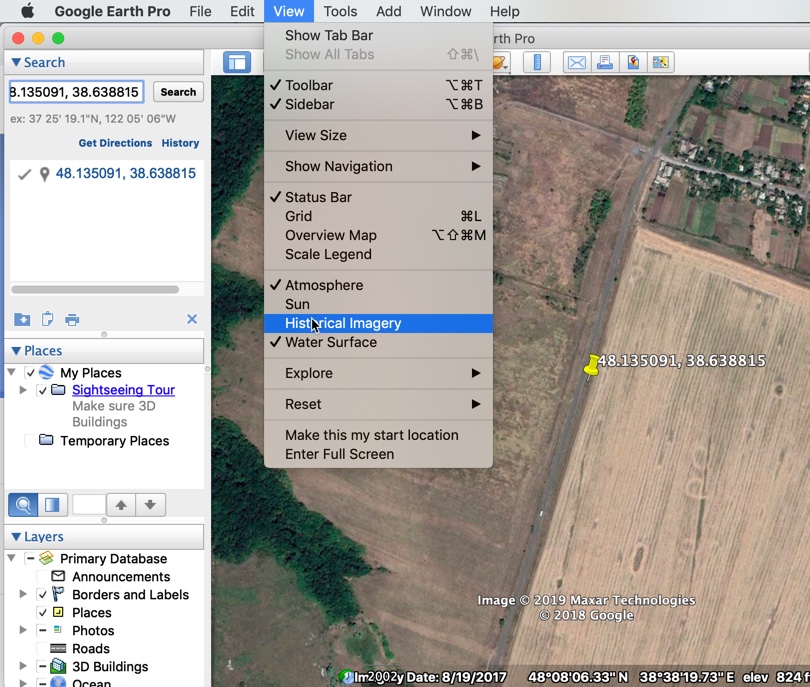The height and width of the screenshot is (687, 810).
Task: Open the Apple menu
Action: tap(27, 11)
